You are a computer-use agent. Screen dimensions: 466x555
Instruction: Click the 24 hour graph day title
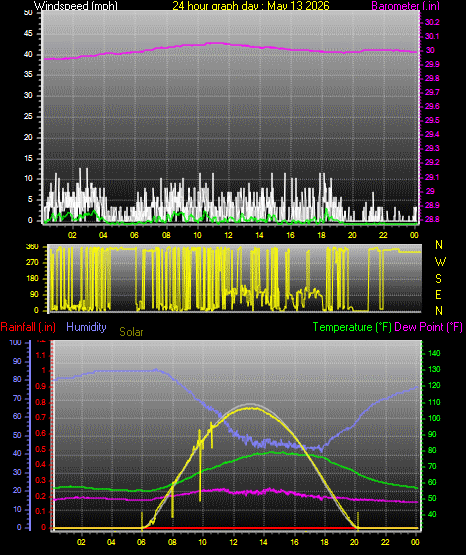(x=251, y=6)
